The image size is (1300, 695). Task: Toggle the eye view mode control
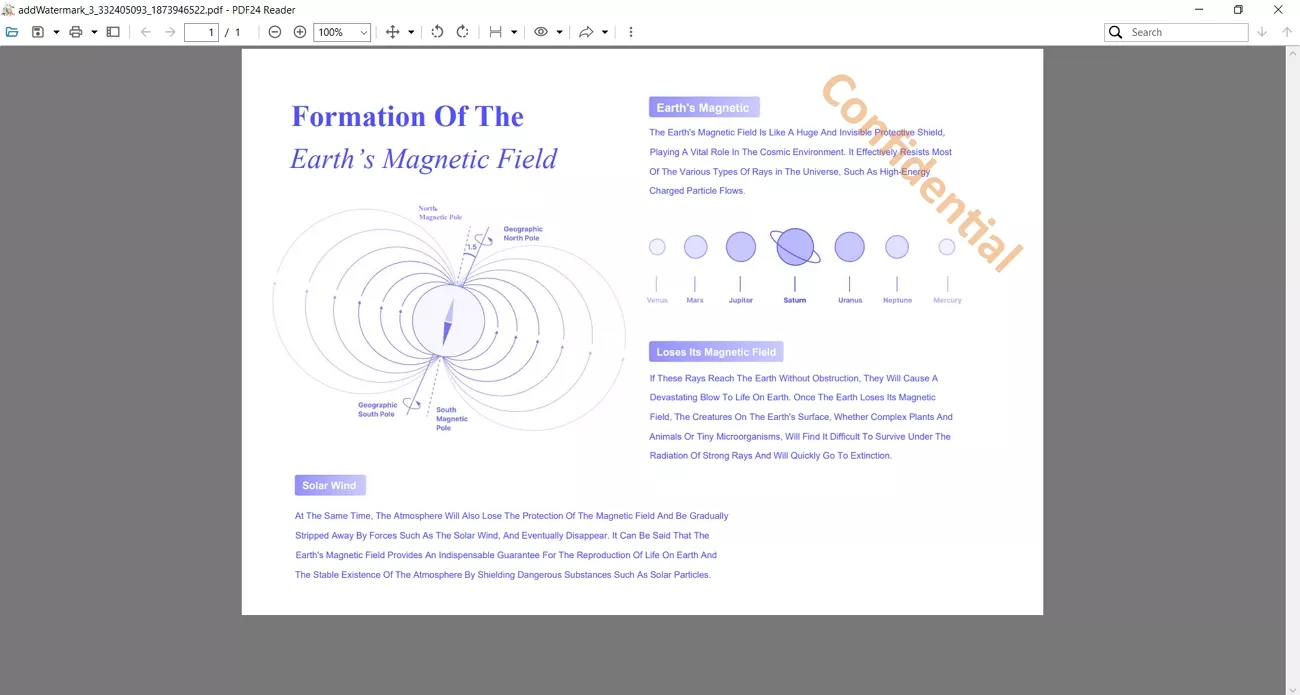540,31
